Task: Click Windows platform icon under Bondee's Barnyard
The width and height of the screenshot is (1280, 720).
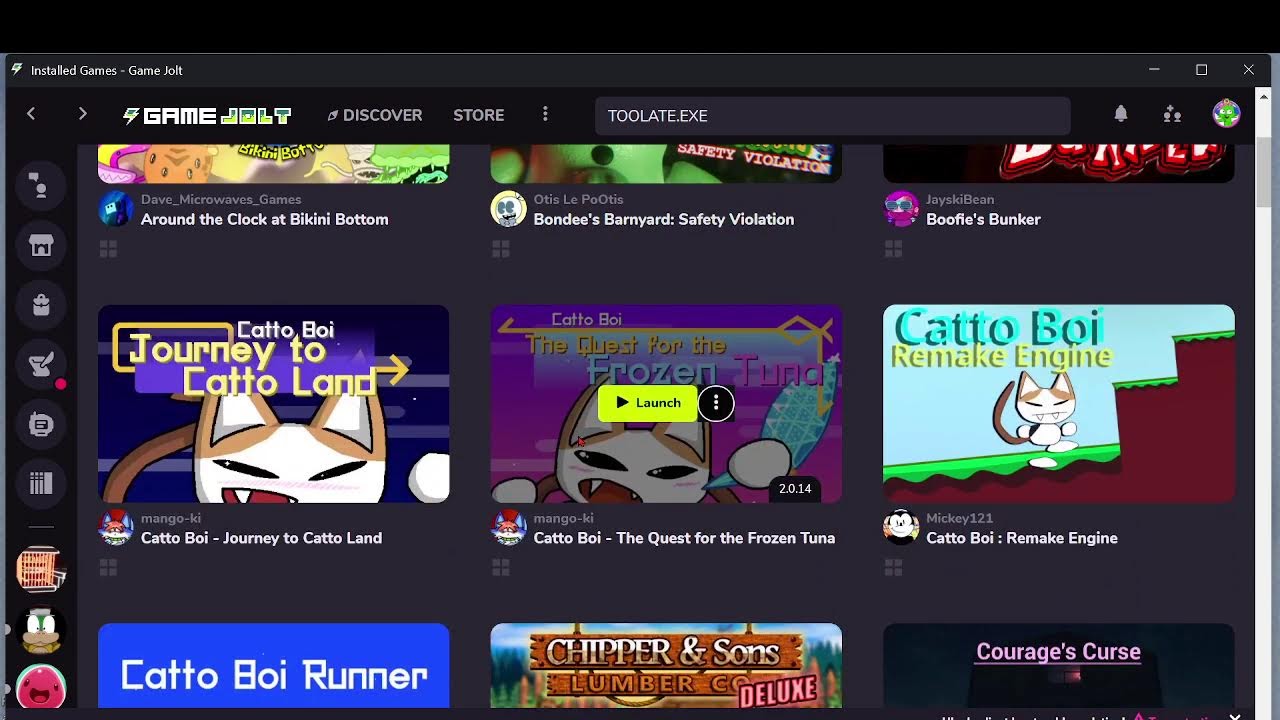Action: click(x=501, y=249)
